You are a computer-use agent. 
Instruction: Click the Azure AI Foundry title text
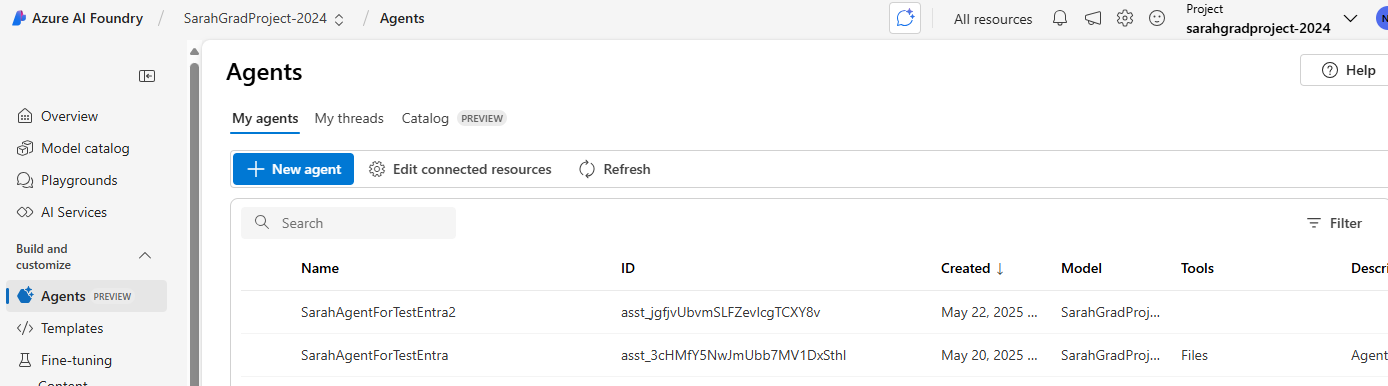(88, 18)
